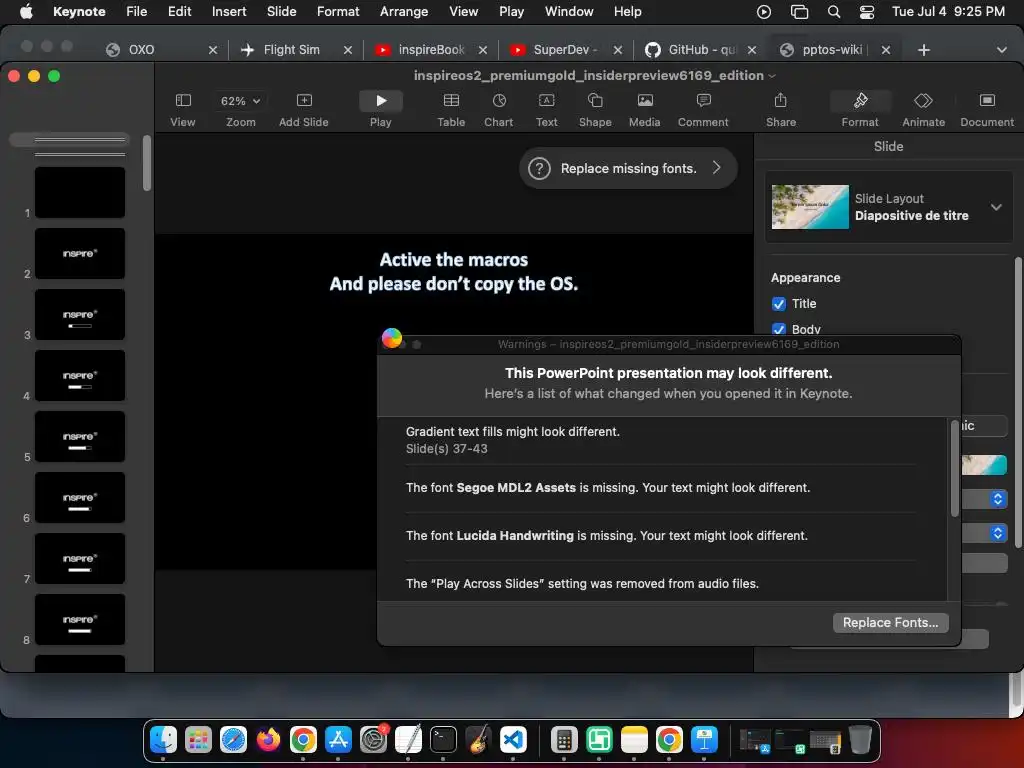Click the background fill swatch in Slide inspector

click(x=984, y=465)
